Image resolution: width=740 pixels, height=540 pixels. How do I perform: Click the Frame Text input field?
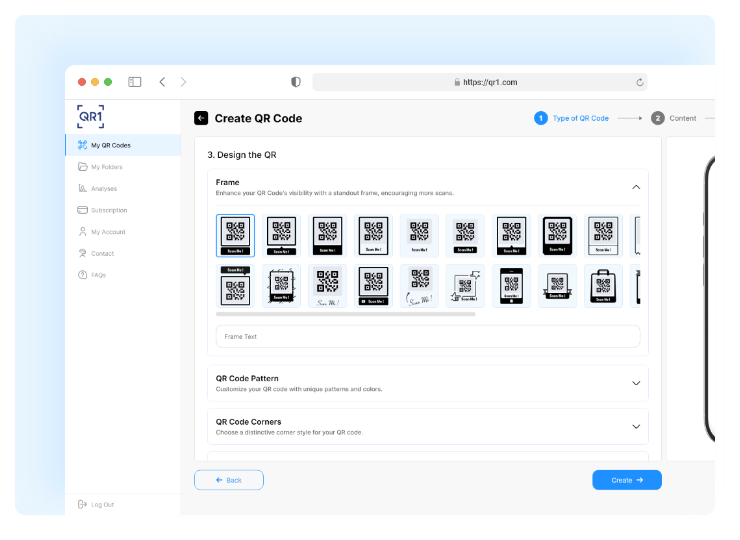point(428,337)
